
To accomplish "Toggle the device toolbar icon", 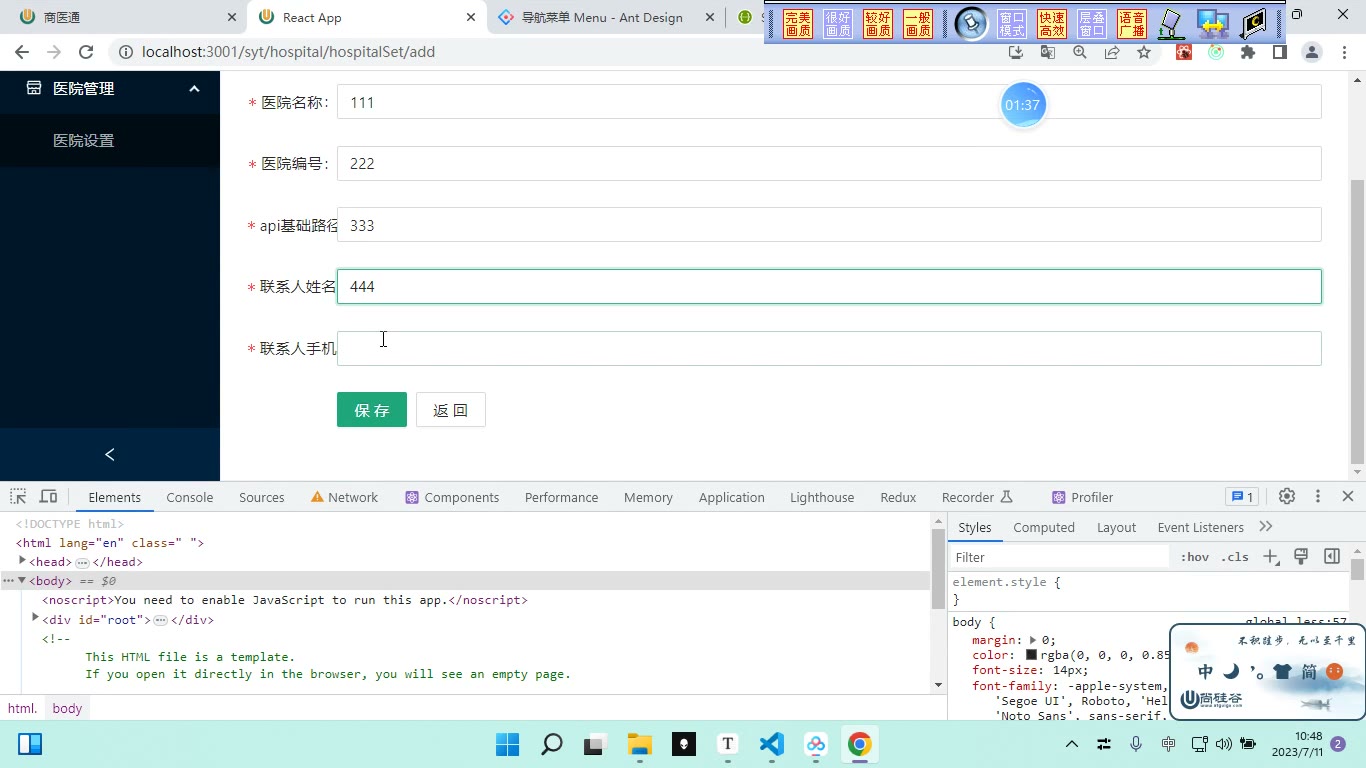I will [x=48, y=497].
